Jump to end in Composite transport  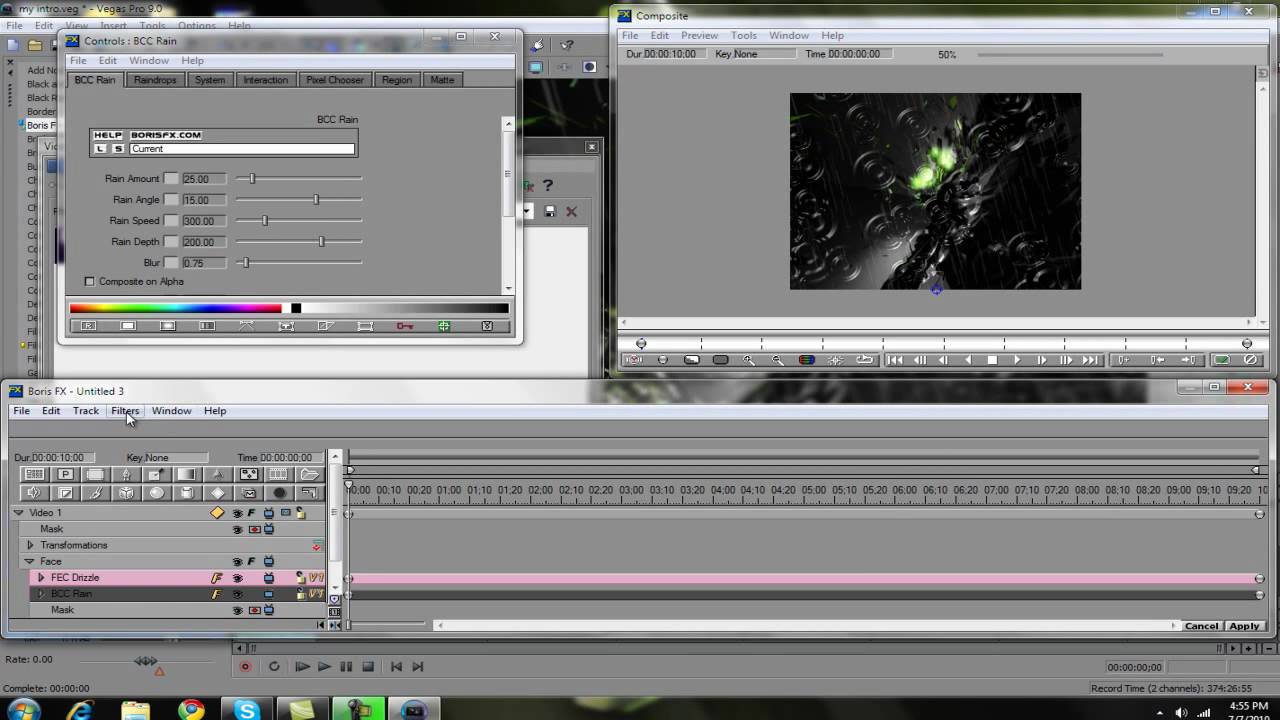pyautogui.click(x=1090, y=360)
